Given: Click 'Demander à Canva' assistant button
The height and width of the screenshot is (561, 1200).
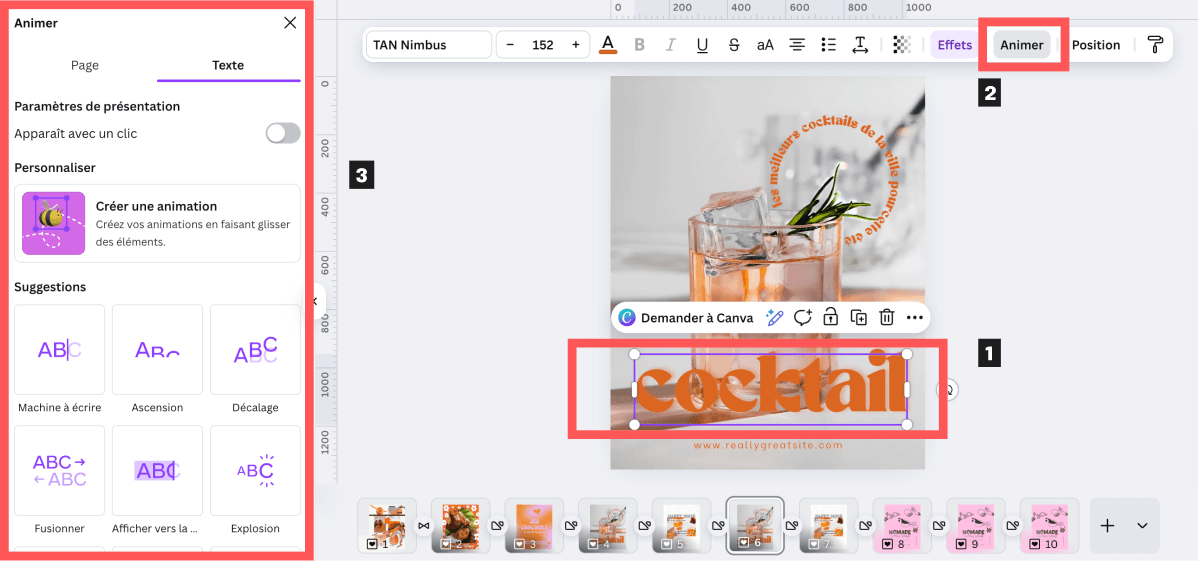Looking at the screenshot, I should click(x=686, y=318).
